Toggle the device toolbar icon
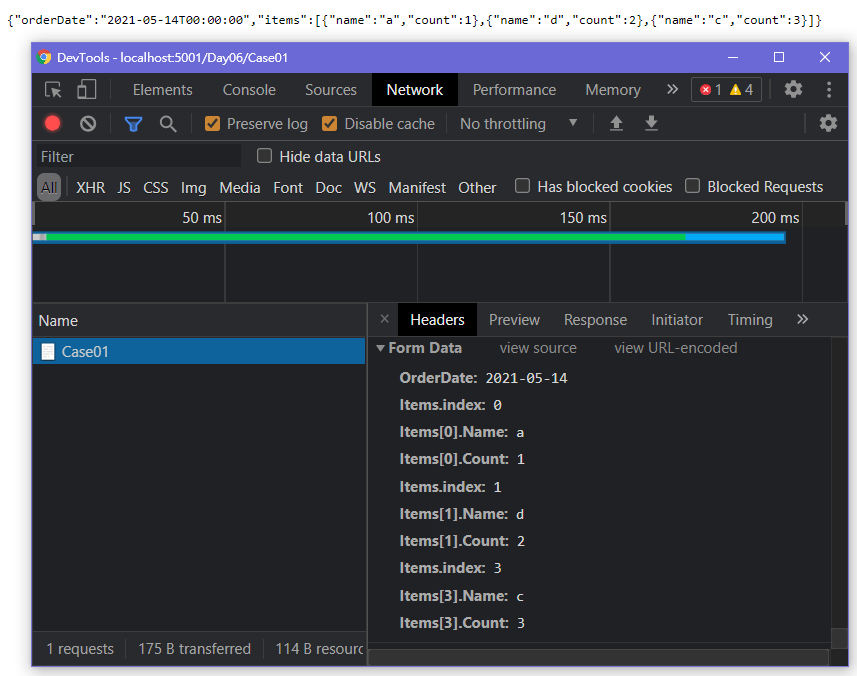 (86, 90)
